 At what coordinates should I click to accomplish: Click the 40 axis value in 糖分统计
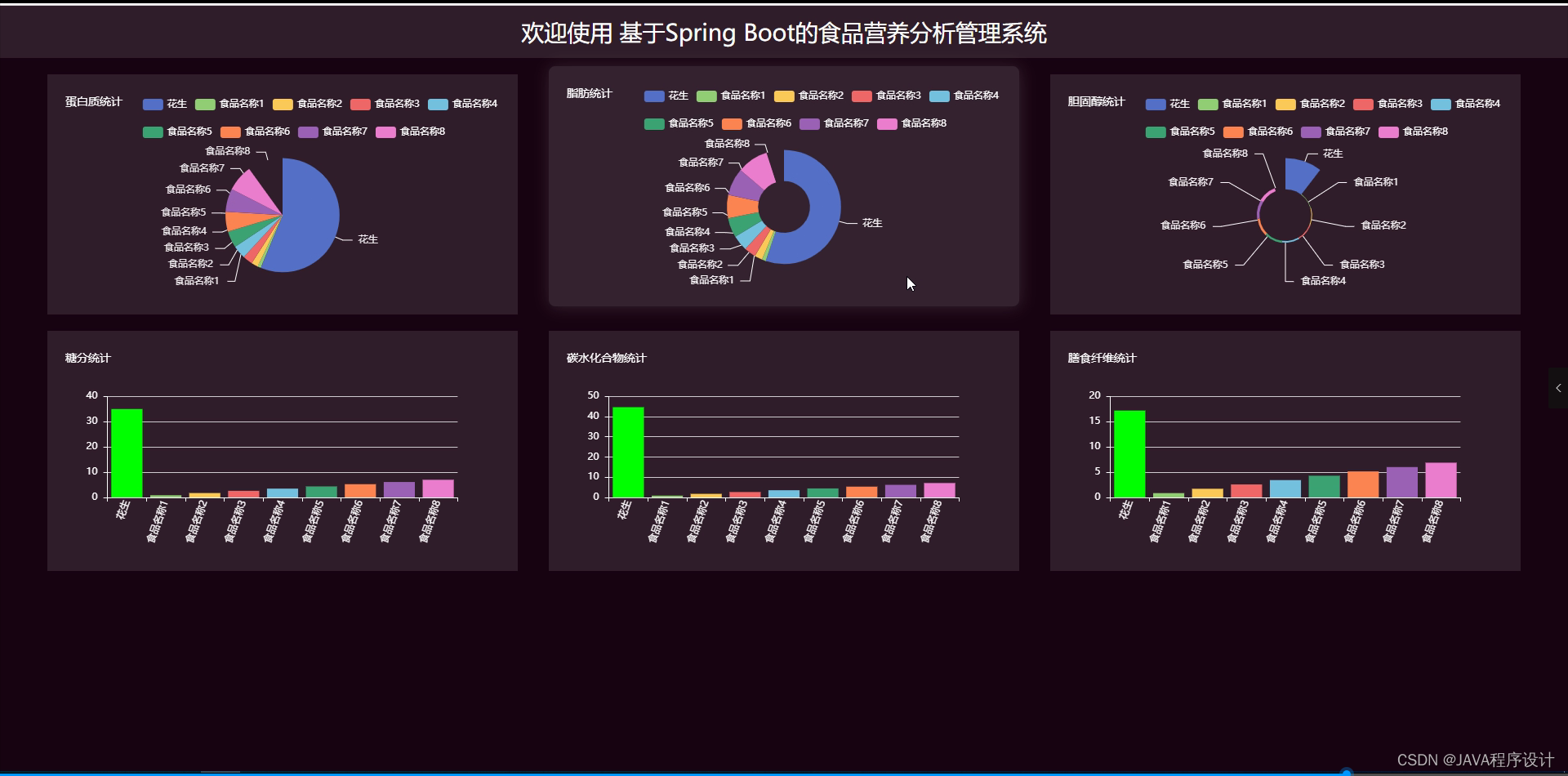click(91, 395)
